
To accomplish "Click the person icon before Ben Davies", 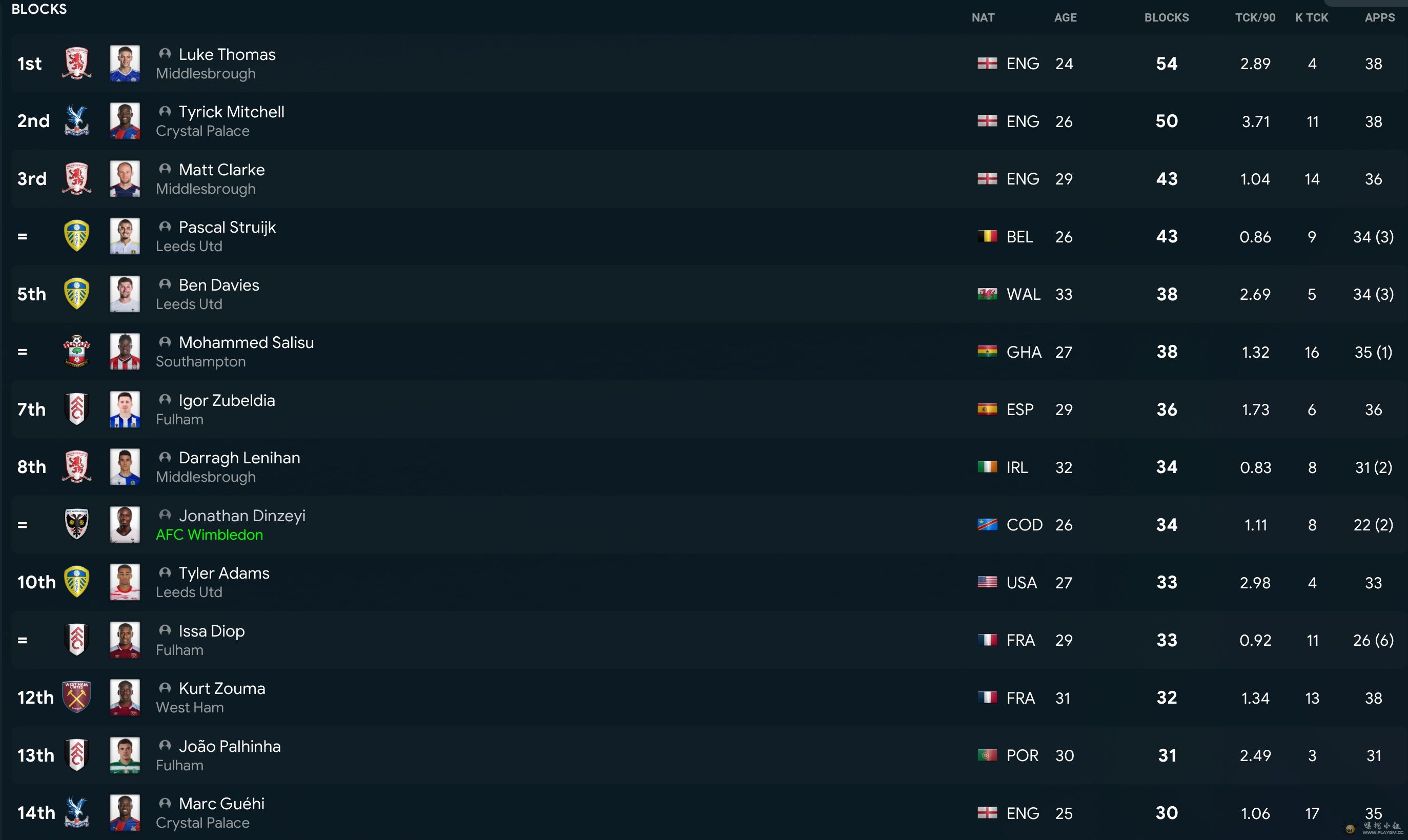I will click(x=165, y=284).
